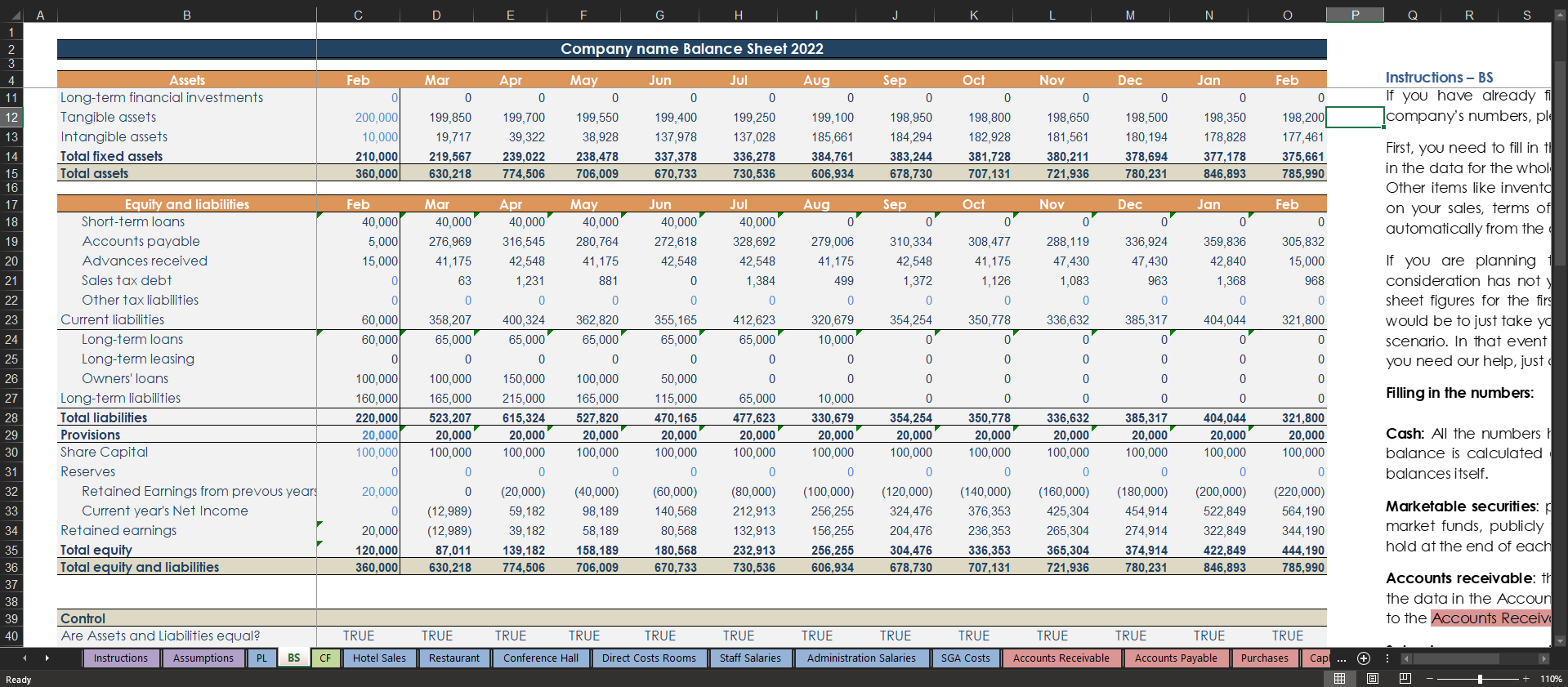Click the zoom out minus icon
The image size is (1568, 687).
click(x=1429, y=679)
